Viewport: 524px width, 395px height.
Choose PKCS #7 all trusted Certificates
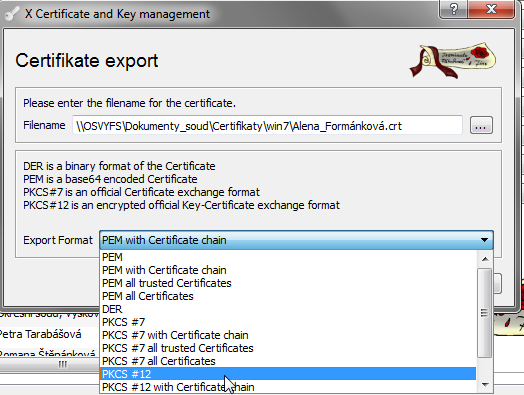click(288, 348)
